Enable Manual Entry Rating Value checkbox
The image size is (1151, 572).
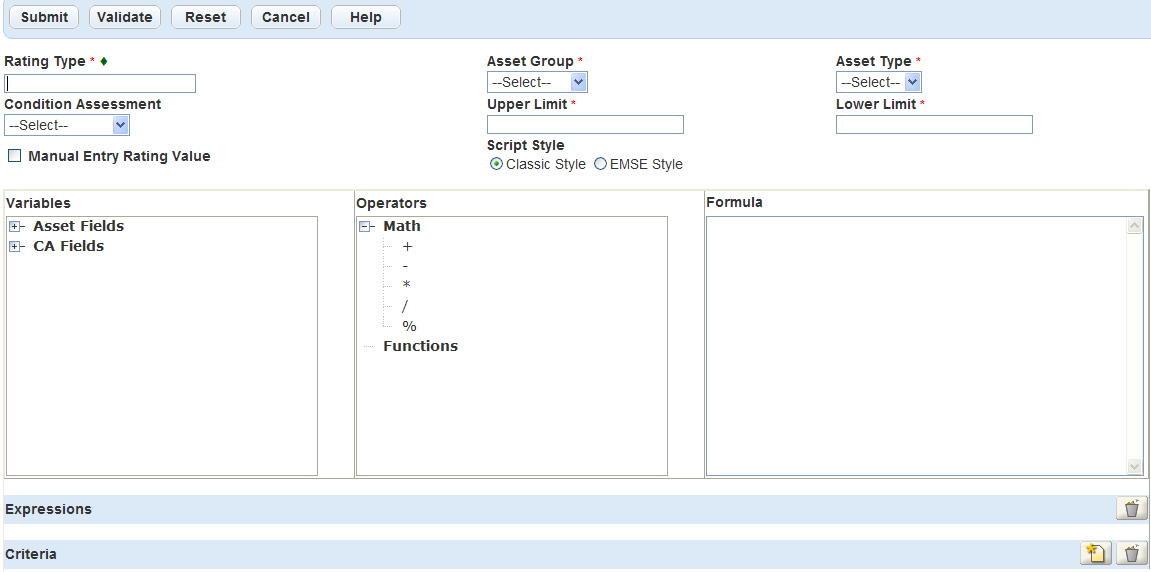click(x=15, y=156)
